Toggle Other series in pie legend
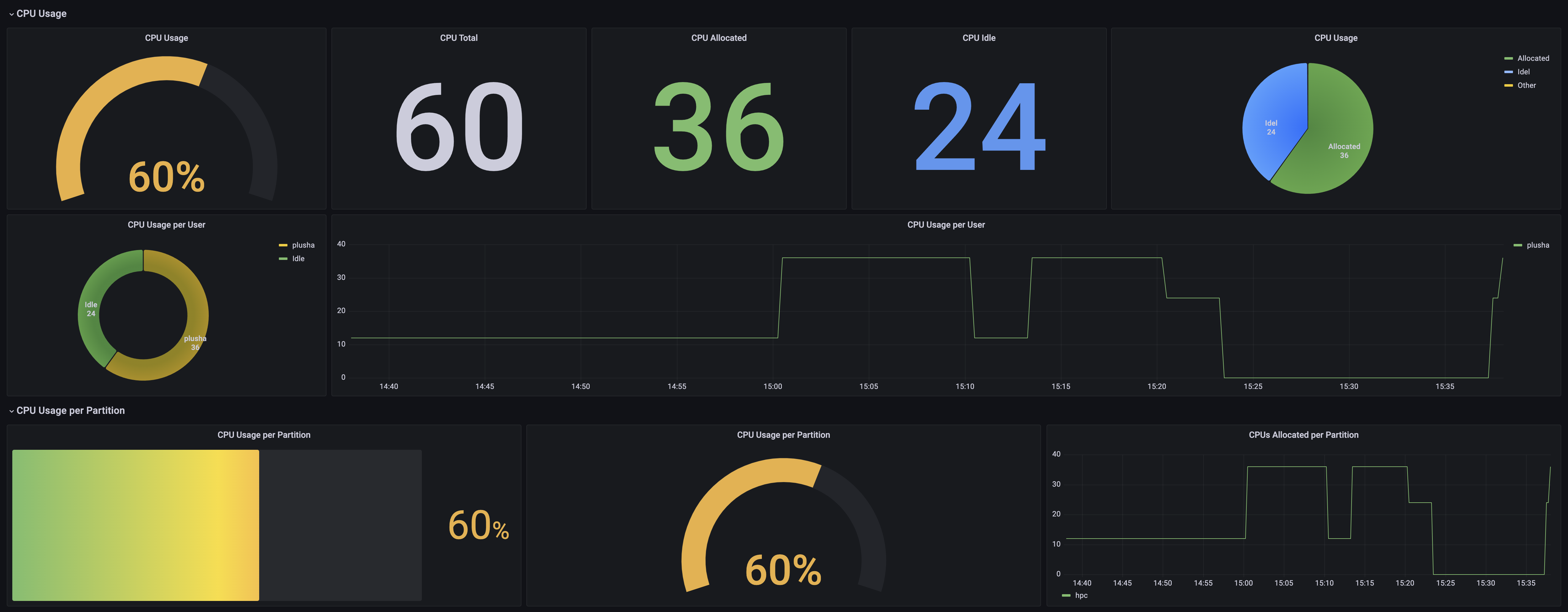The image size is (1568, 612). point(1526,85)
